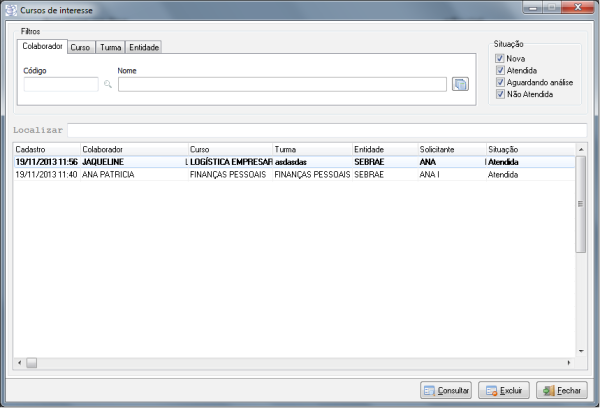Click the Fechar button
The image size is (600, 408).
(562, 391)
